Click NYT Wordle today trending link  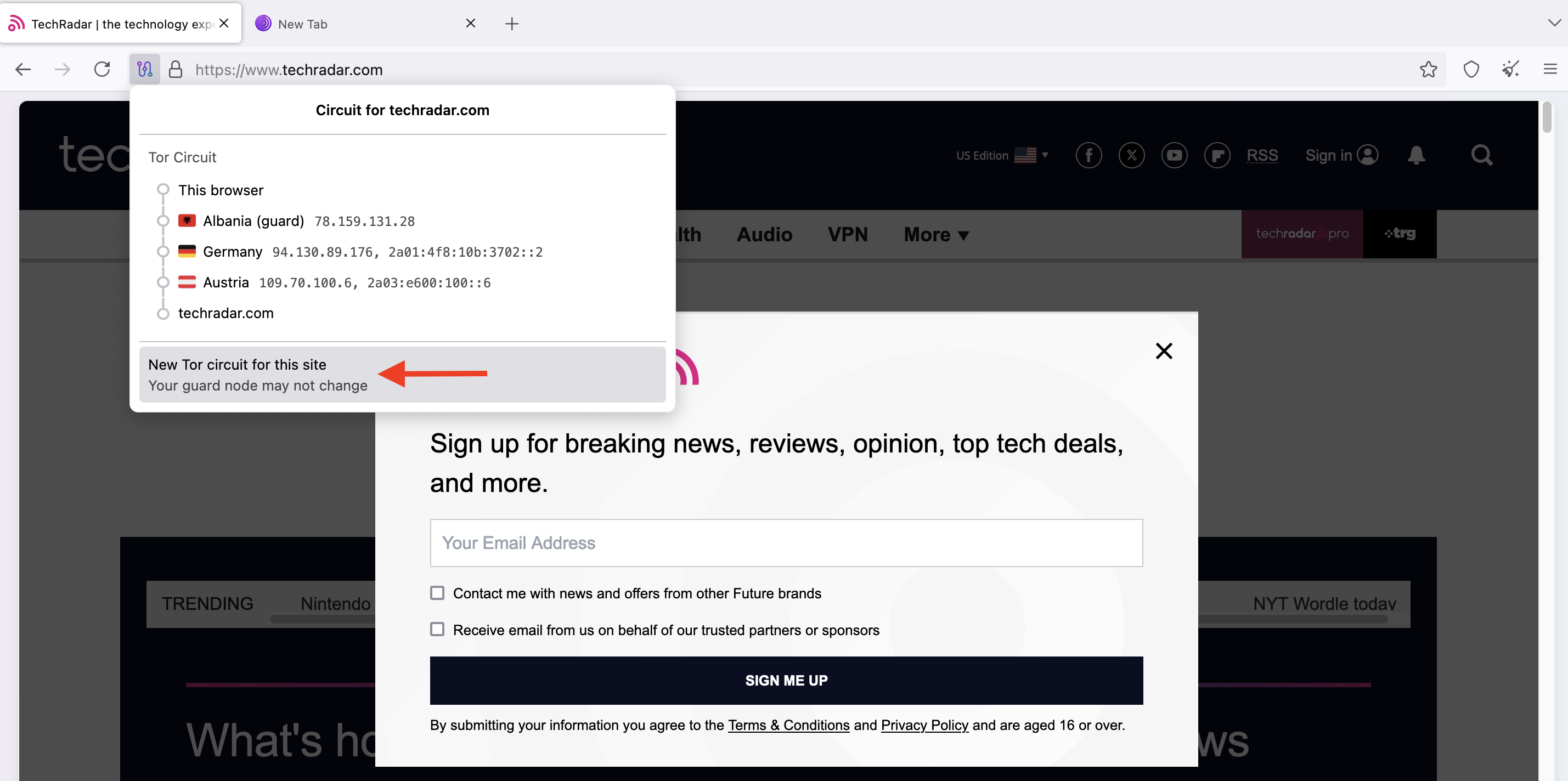1324,603
